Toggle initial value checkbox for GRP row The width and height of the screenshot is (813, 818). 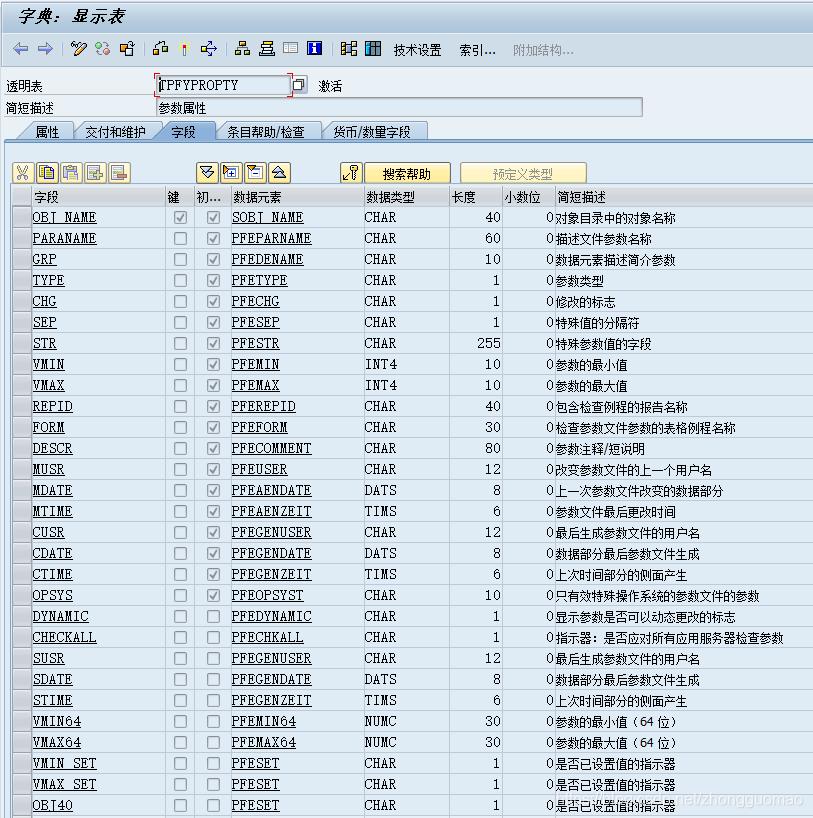[213, 259]
